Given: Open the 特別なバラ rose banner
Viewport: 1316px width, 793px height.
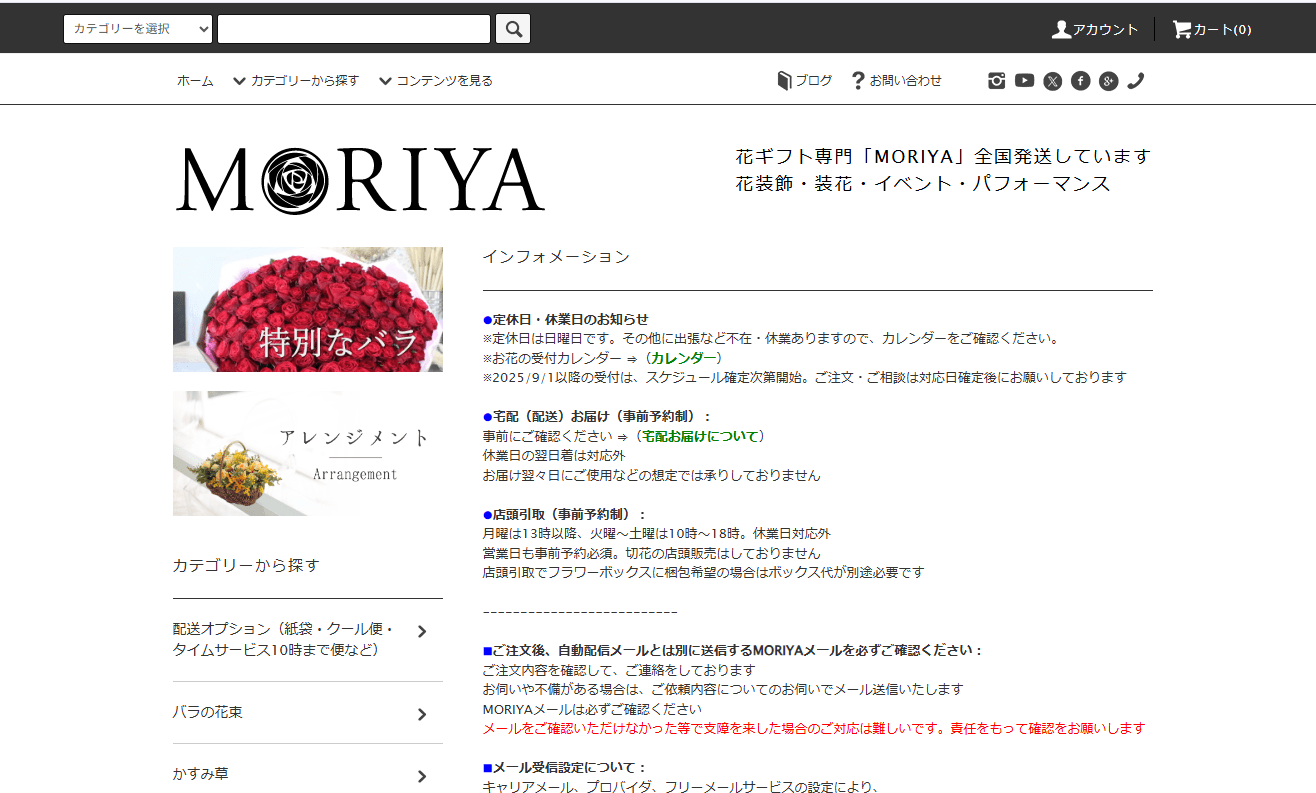Looking at the screenshot, I should 308,309.
